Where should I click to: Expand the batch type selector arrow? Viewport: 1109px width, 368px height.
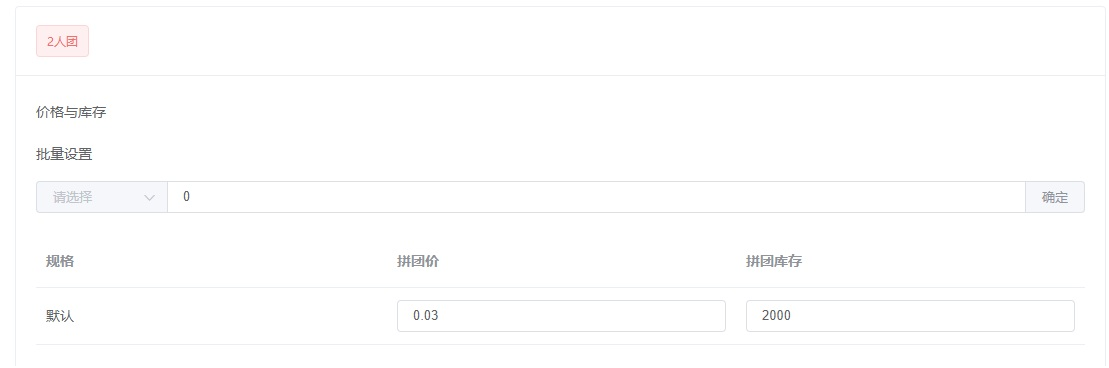click(149, 197)
